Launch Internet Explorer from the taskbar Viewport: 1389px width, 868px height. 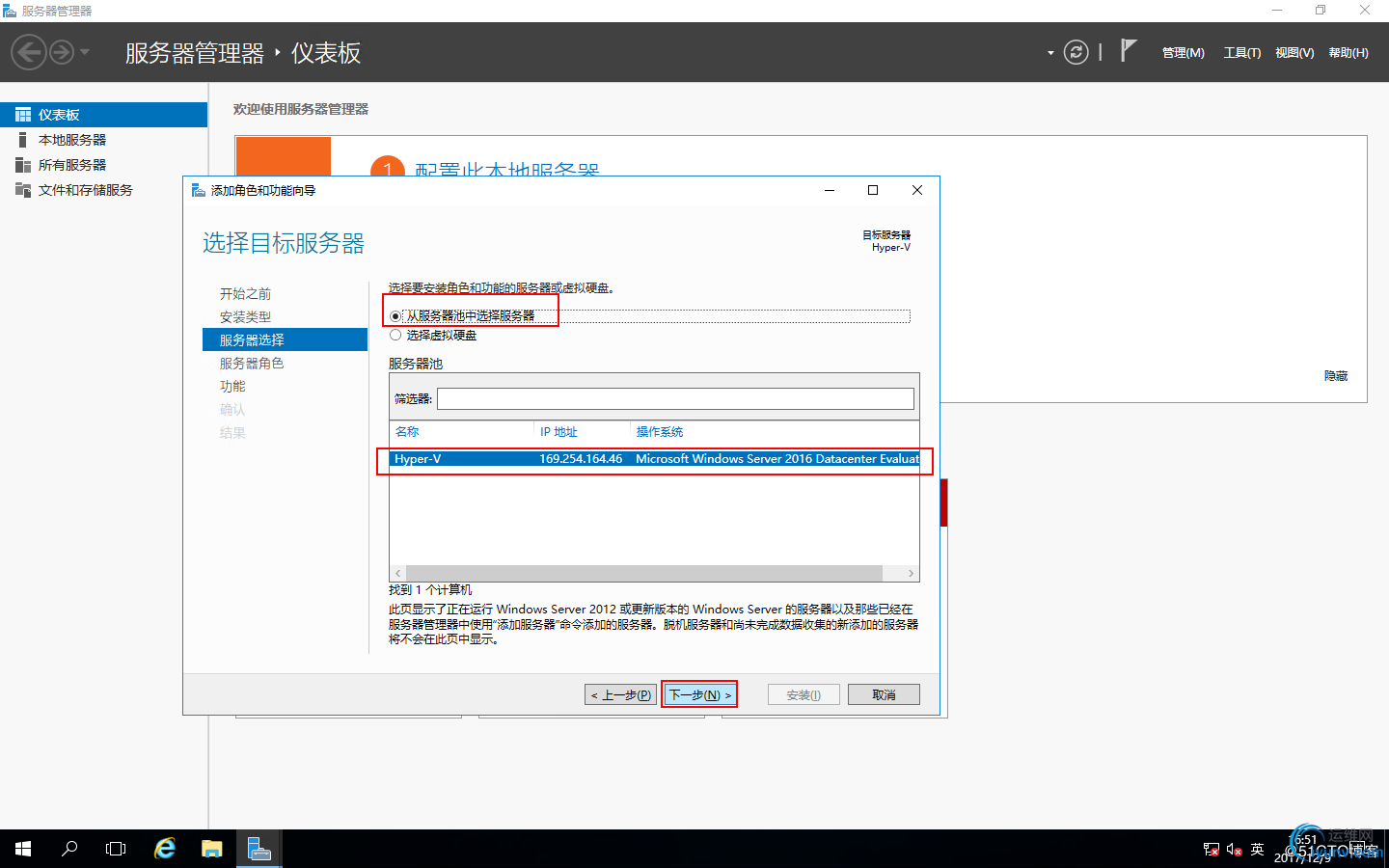[165, 849]
